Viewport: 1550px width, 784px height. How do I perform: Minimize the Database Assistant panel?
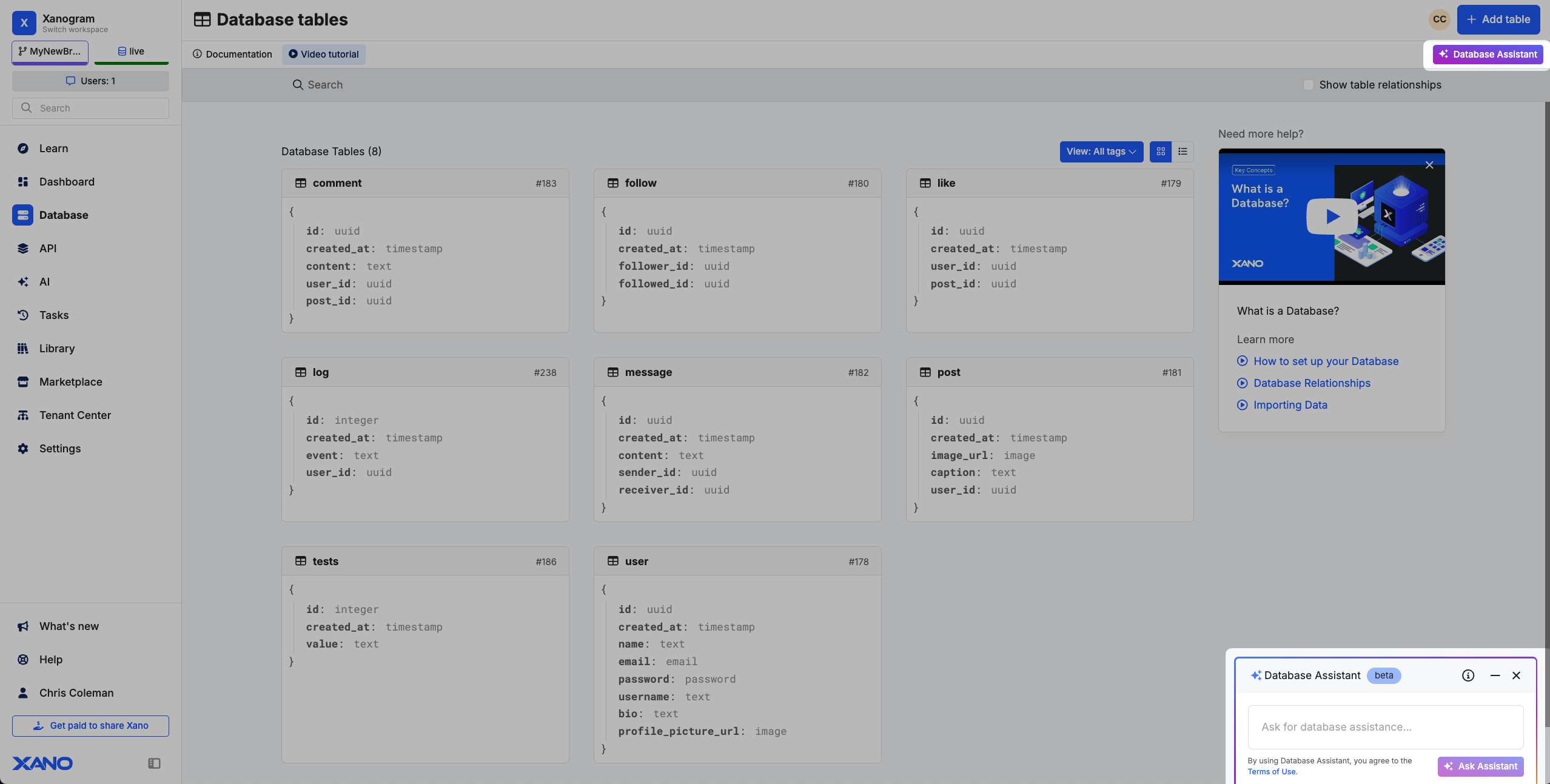1495,675
